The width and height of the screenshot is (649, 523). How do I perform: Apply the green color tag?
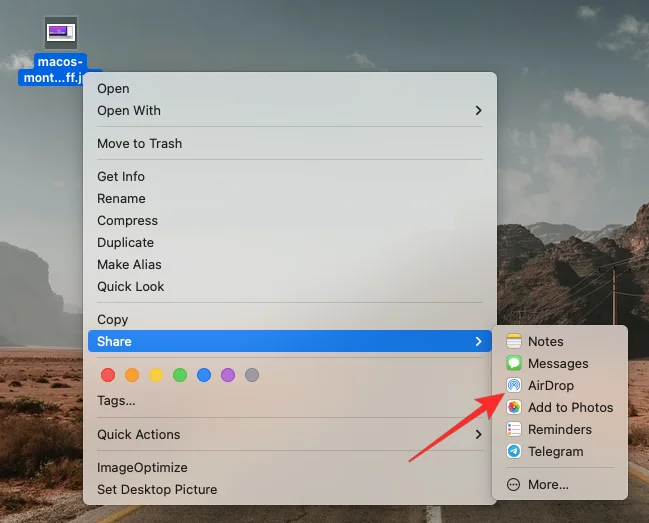point(180,376)
